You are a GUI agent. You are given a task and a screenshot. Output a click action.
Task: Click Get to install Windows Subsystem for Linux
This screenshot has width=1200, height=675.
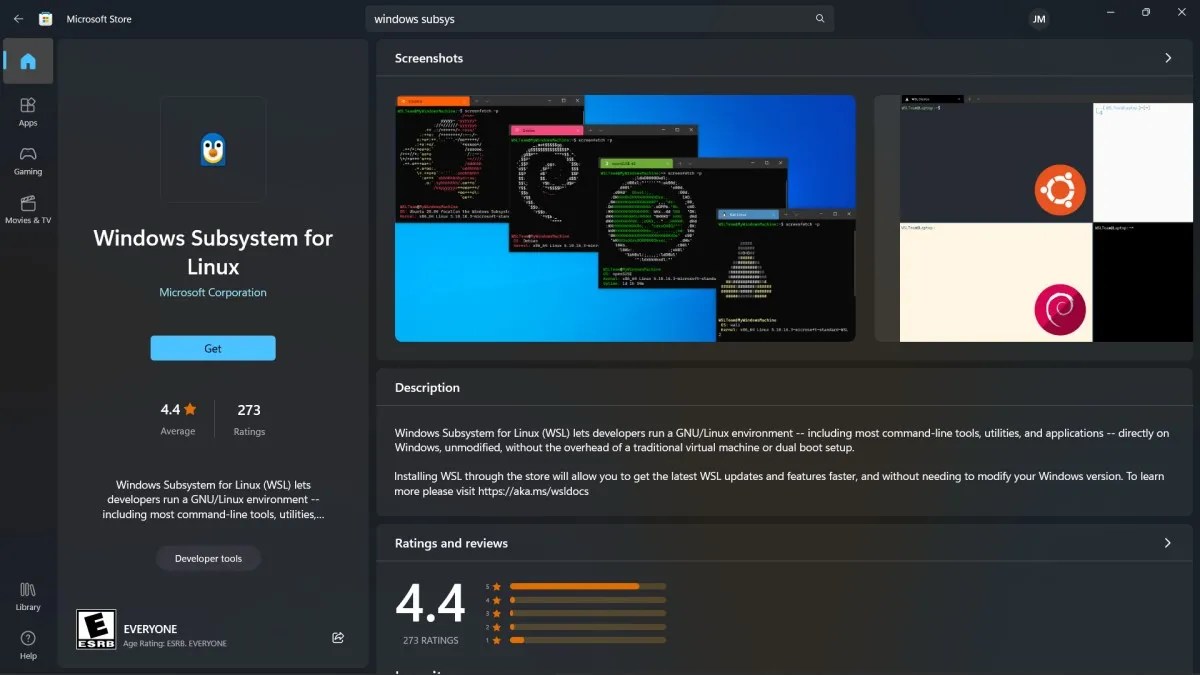click(x=212, y=348)
